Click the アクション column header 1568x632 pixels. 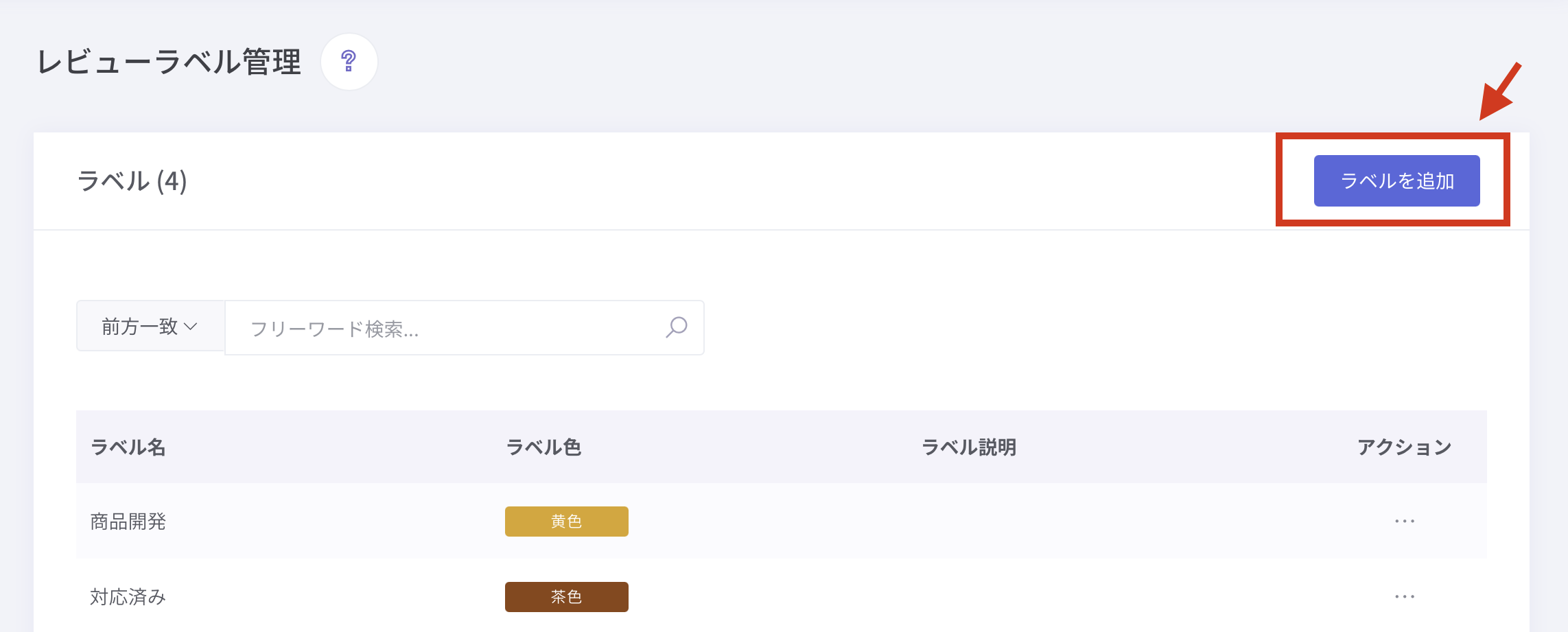point(1404,447)
